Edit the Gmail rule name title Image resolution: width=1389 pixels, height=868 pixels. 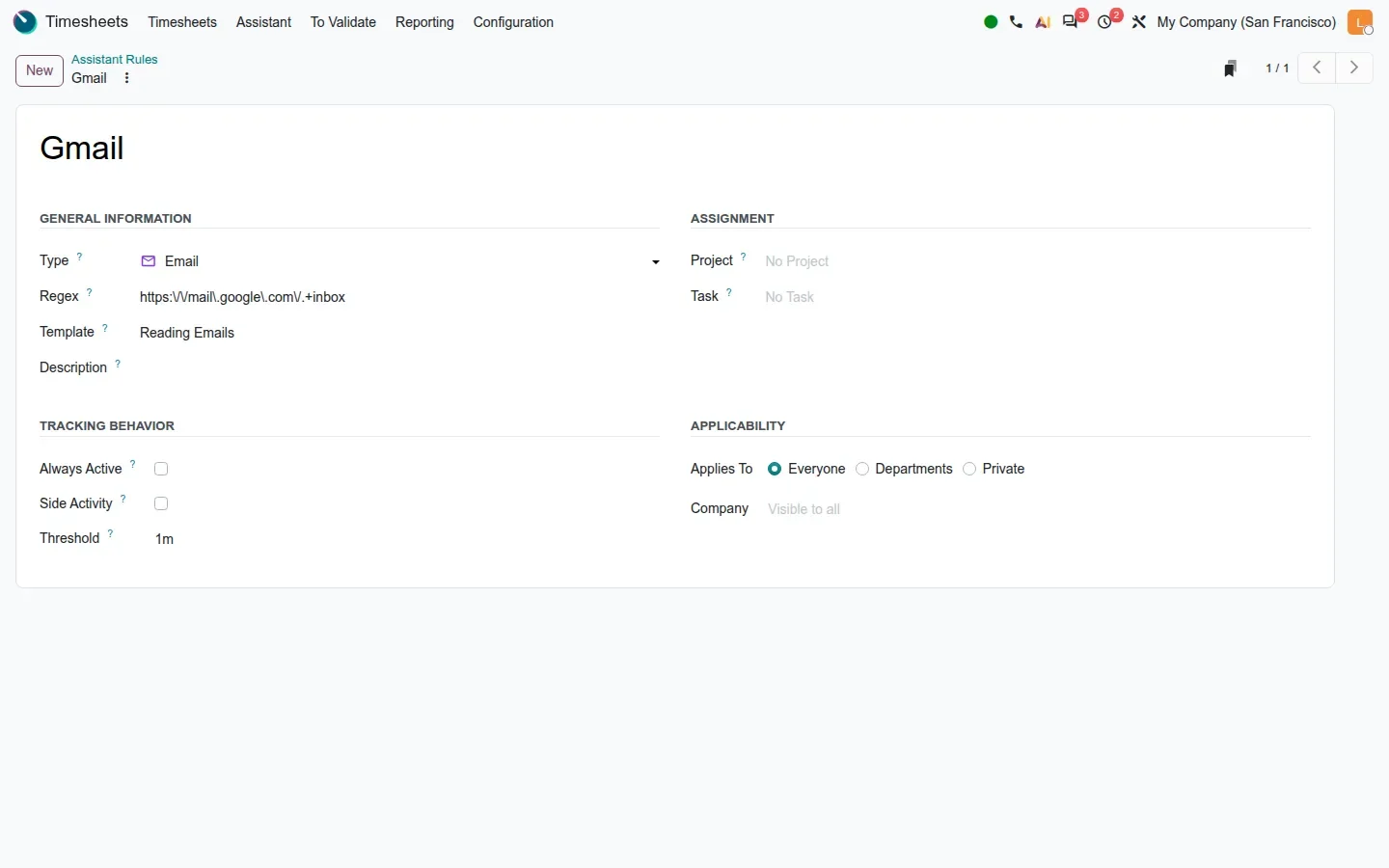pos(674,149)
